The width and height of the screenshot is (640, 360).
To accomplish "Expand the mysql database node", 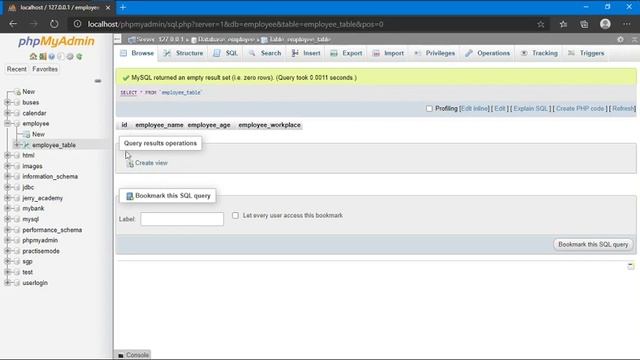I will click(7, 219).
